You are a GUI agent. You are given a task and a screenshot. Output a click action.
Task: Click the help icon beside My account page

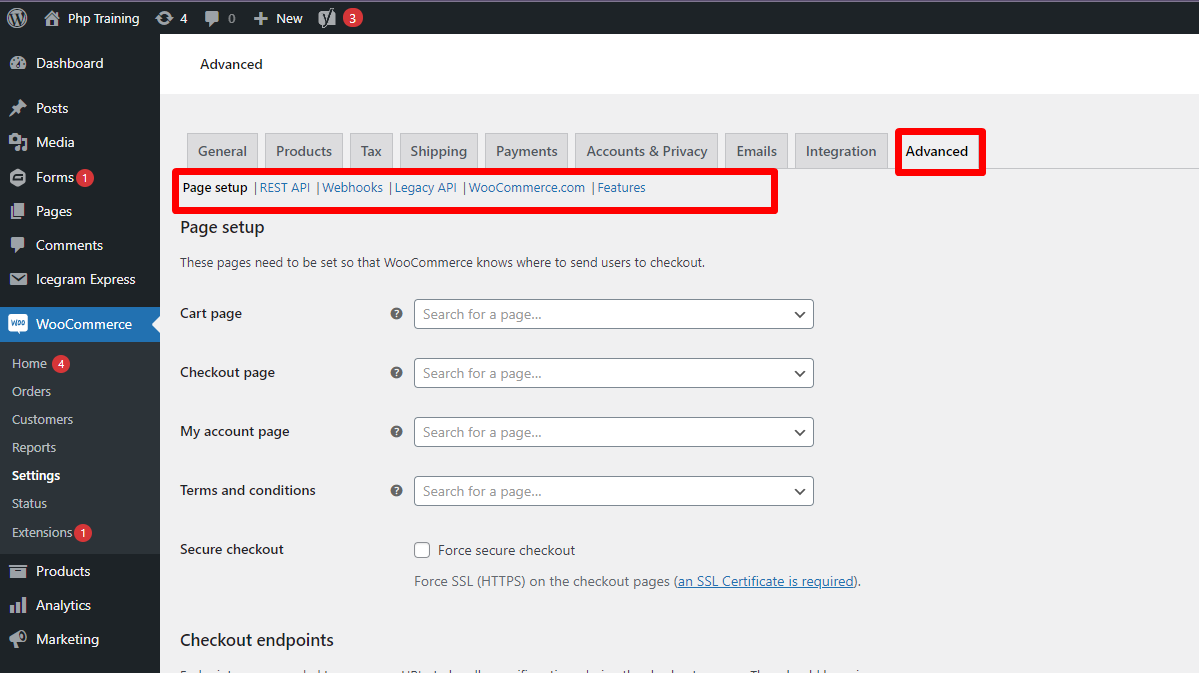(396, 432)
